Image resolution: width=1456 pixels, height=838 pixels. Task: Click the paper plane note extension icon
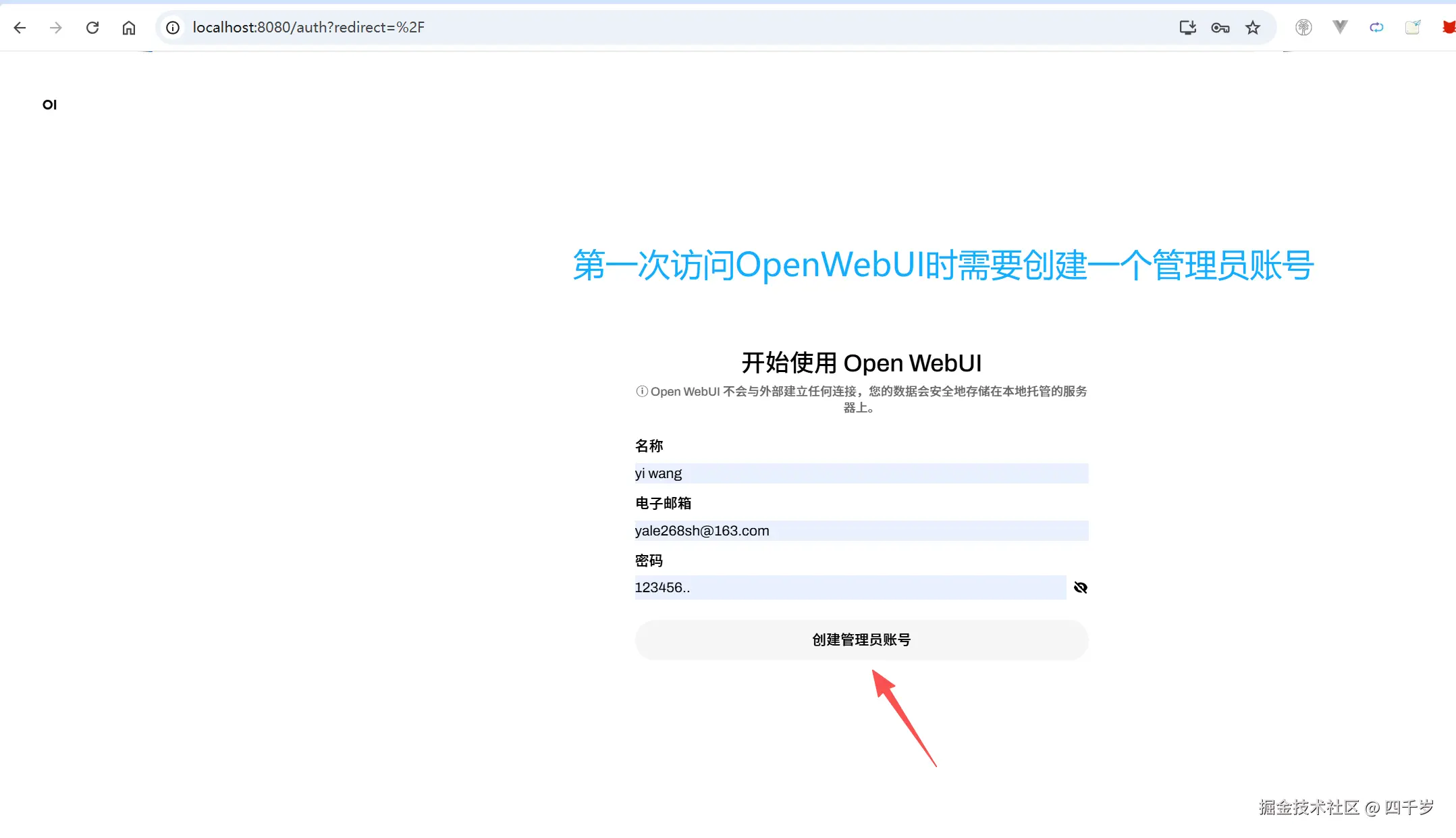click(1413, 28)
